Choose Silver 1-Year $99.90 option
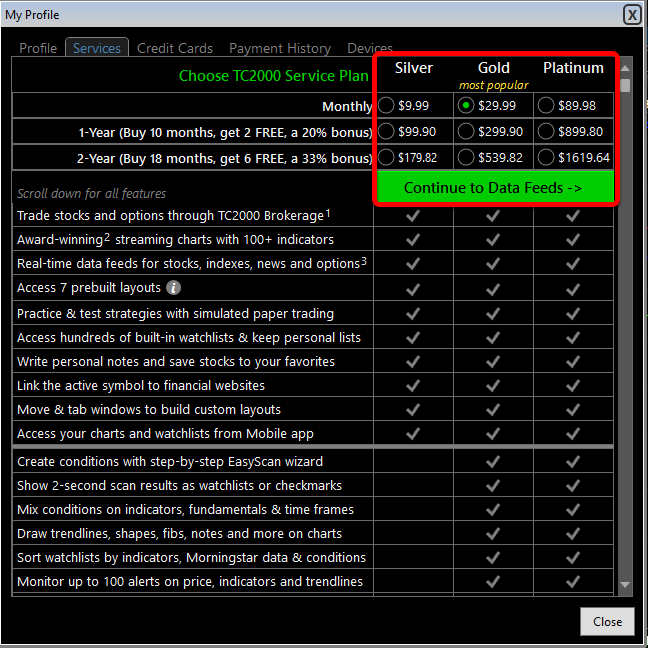This screenshot has height=648, width=648. (386, 131)
